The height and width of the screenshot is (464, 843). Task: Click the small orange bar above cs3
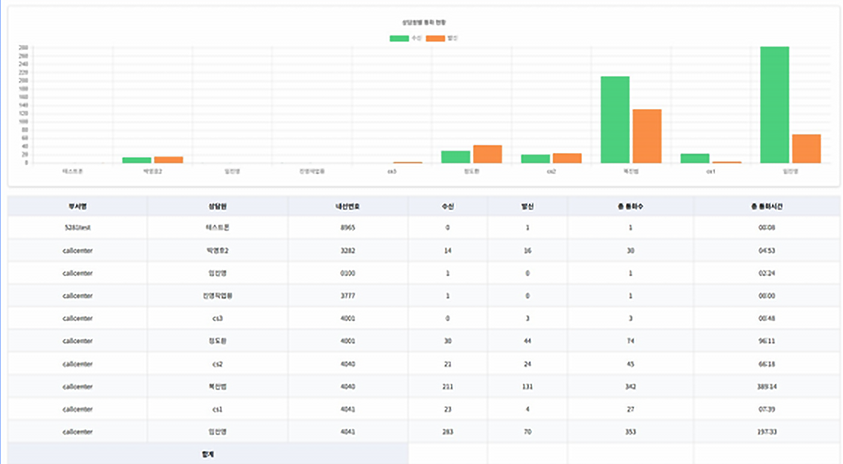pos(408,162)
